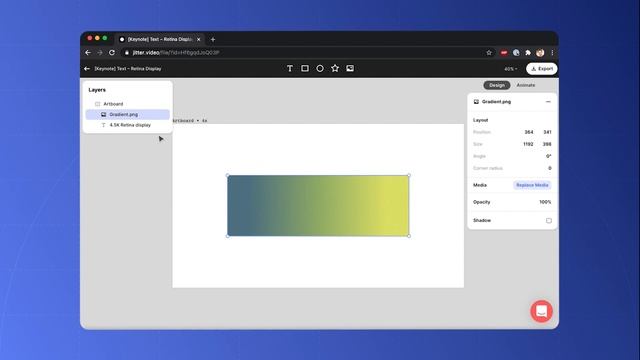Edit the Corner radius value

[x=550, y=168]
